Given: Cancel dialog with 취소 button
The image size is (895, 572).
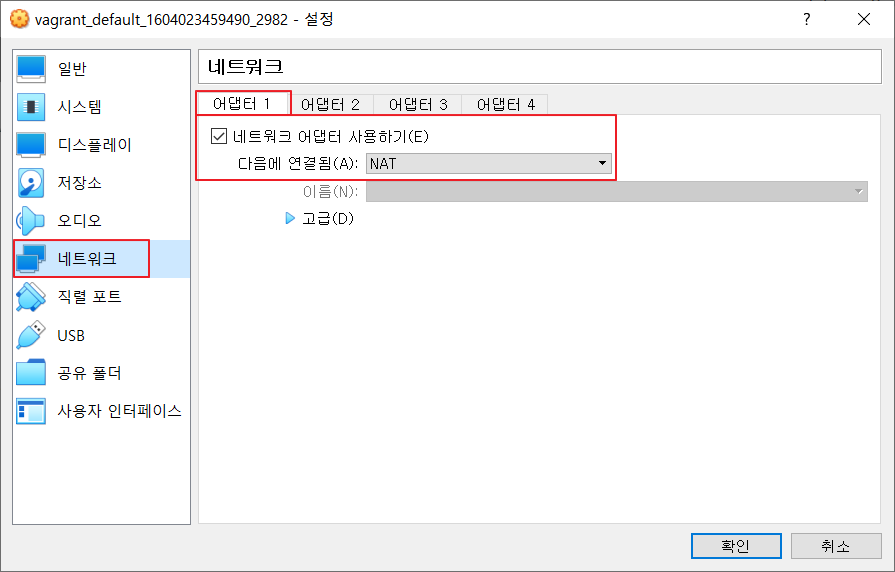Looking at the screenshot, I should click(836, 546).
